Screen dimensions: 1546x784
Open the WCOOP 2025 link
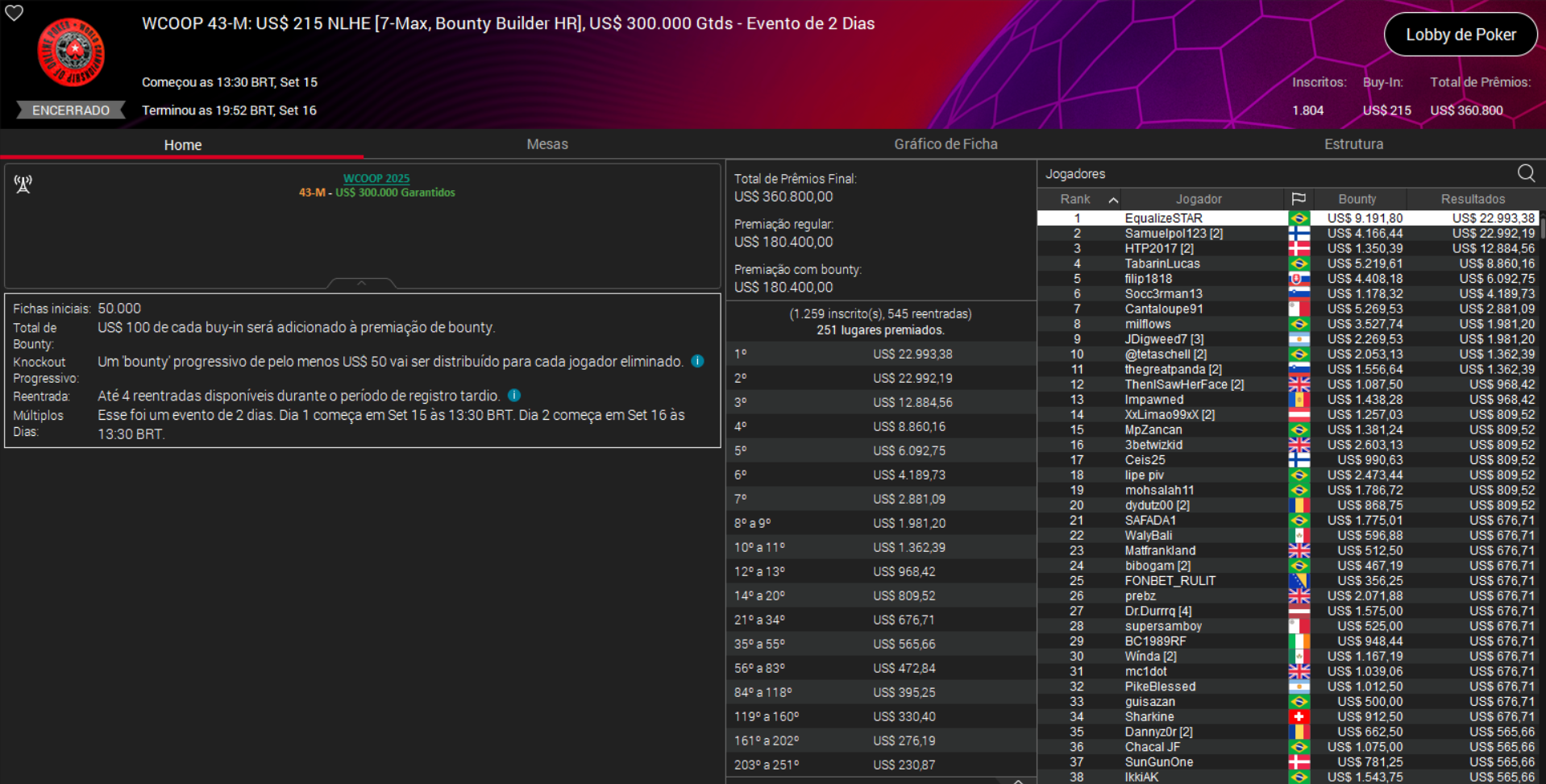[376, 178]
